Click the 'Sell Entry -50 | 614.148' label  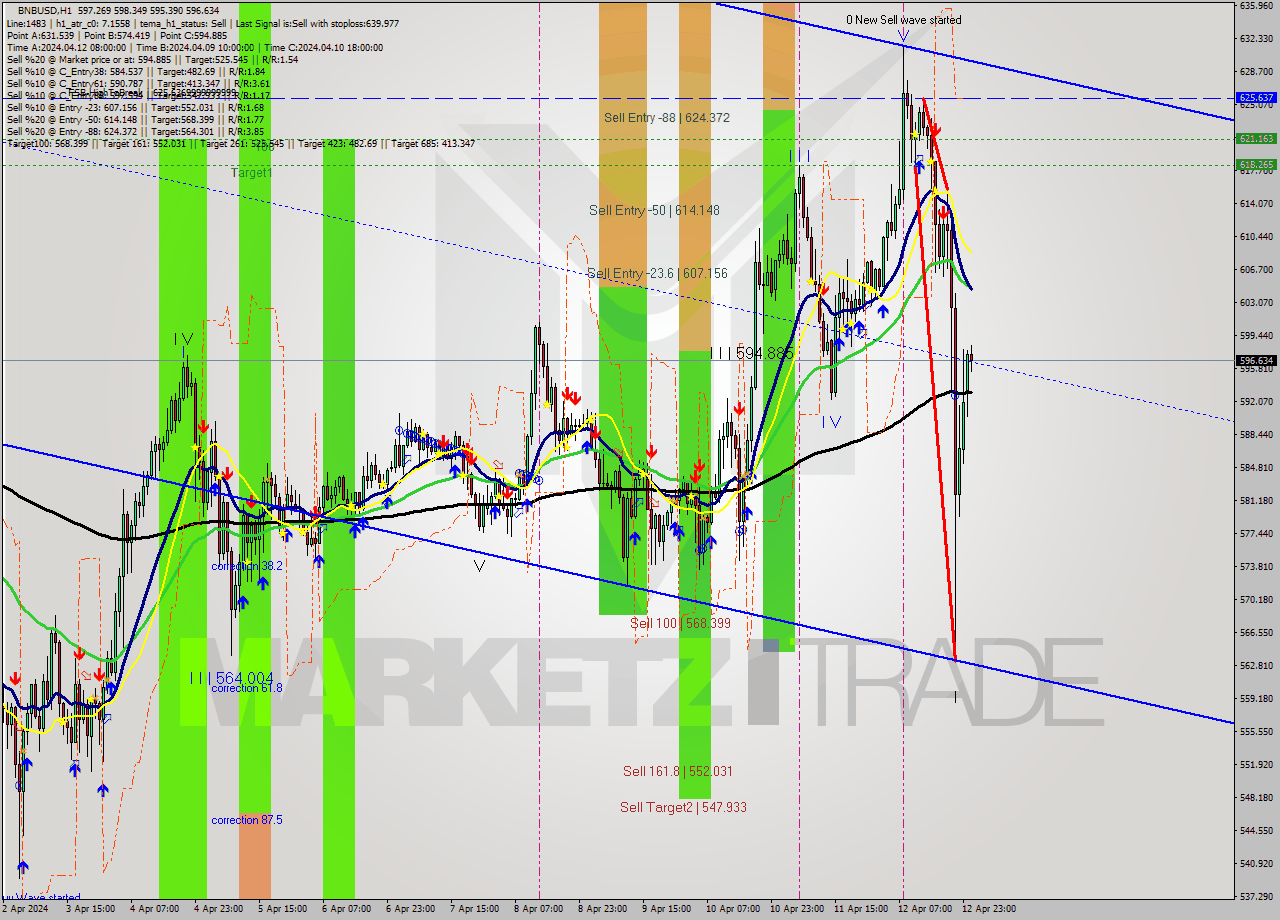click(654, 211)
